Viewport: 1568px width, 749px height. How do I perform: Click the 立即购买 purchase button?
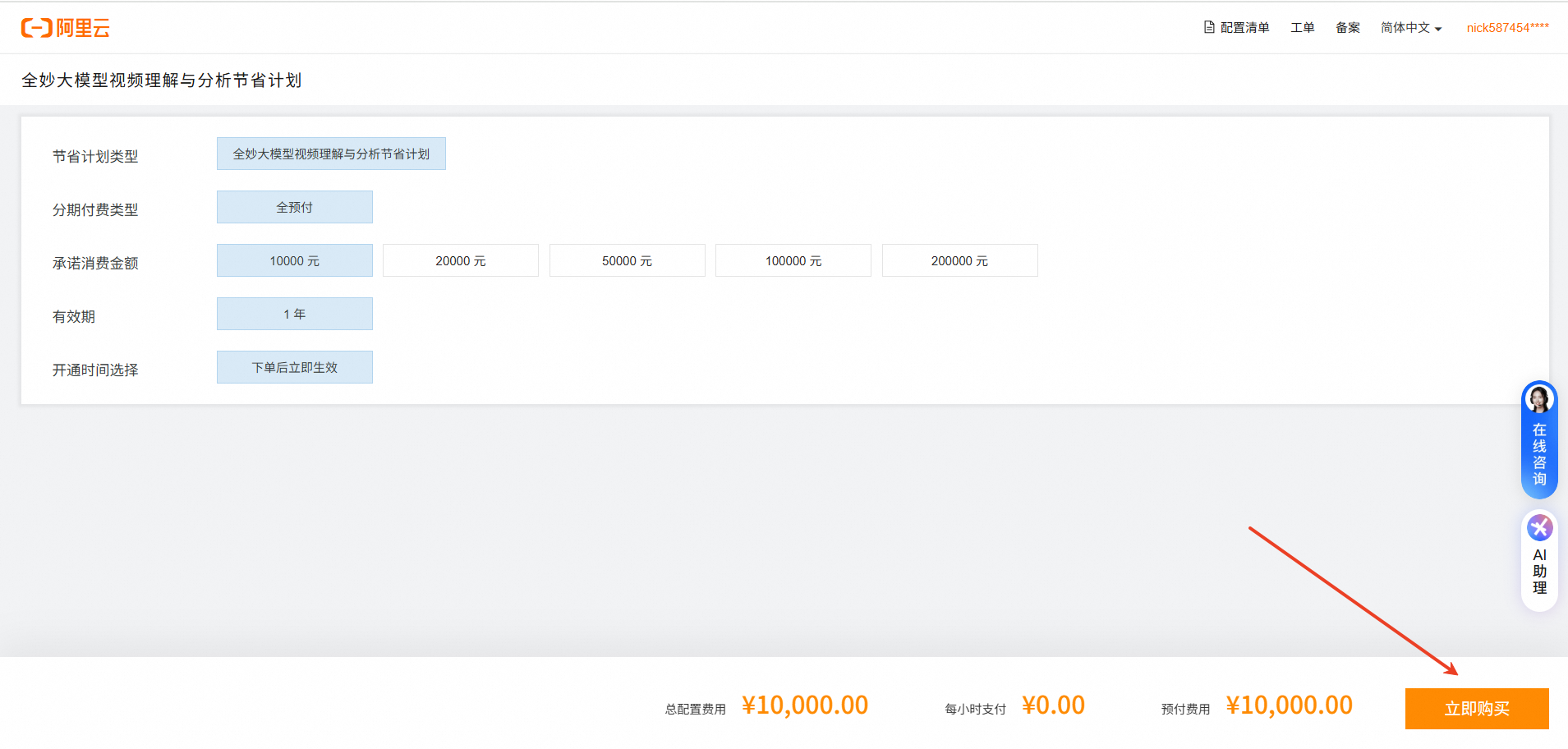[x=1477, y=709]
